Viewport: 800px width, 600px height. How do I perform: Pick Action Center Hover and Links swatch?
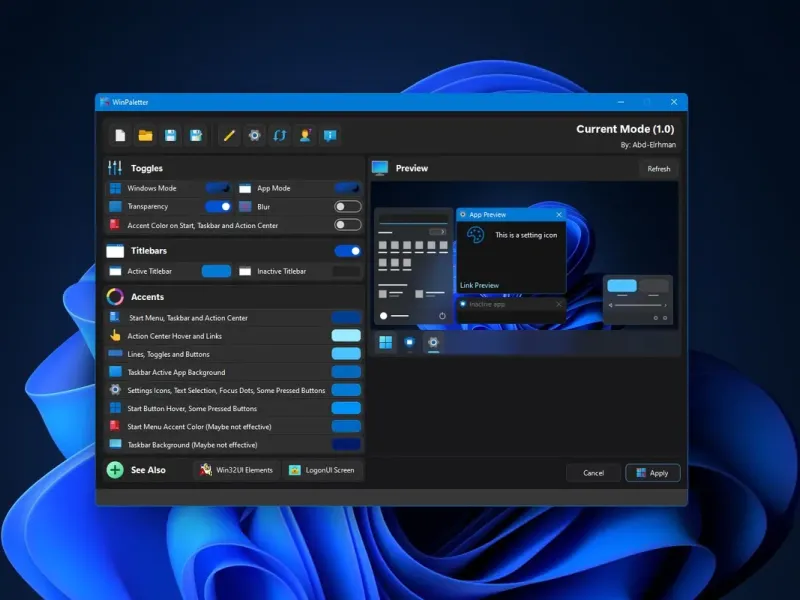point(346,336)
